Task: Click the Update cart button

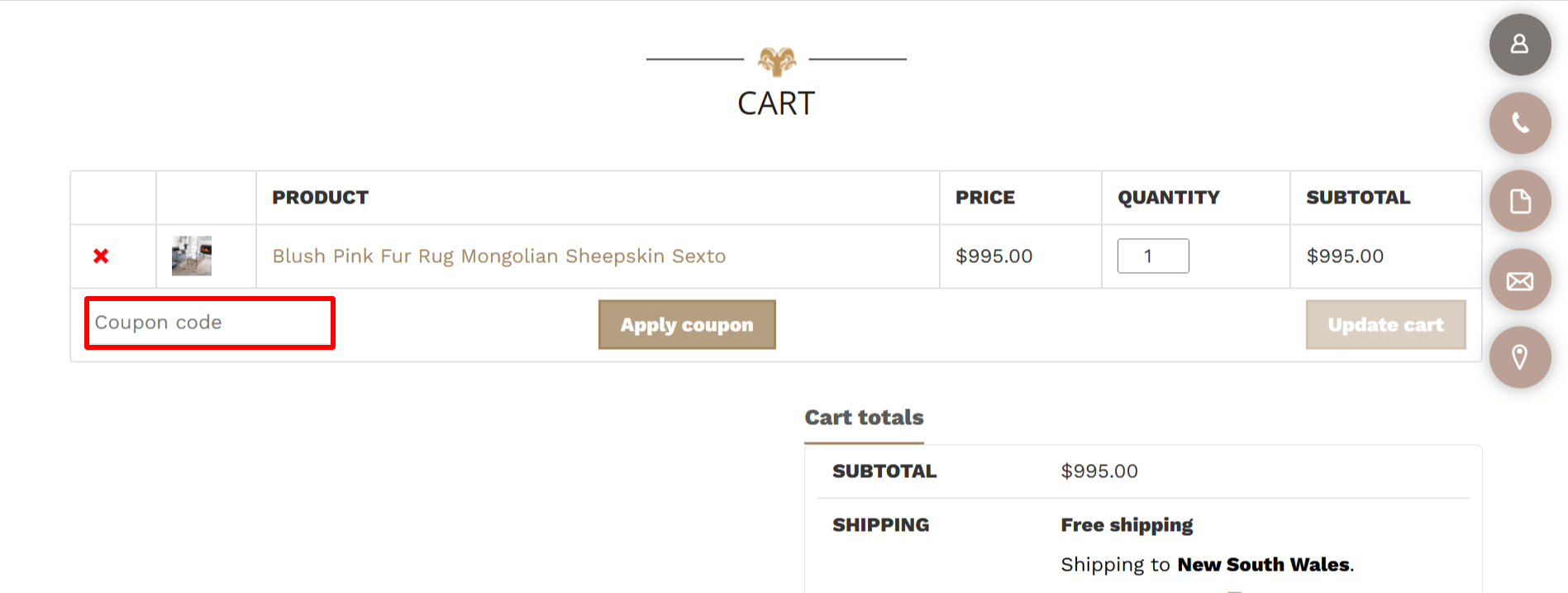Action: 1385,324
